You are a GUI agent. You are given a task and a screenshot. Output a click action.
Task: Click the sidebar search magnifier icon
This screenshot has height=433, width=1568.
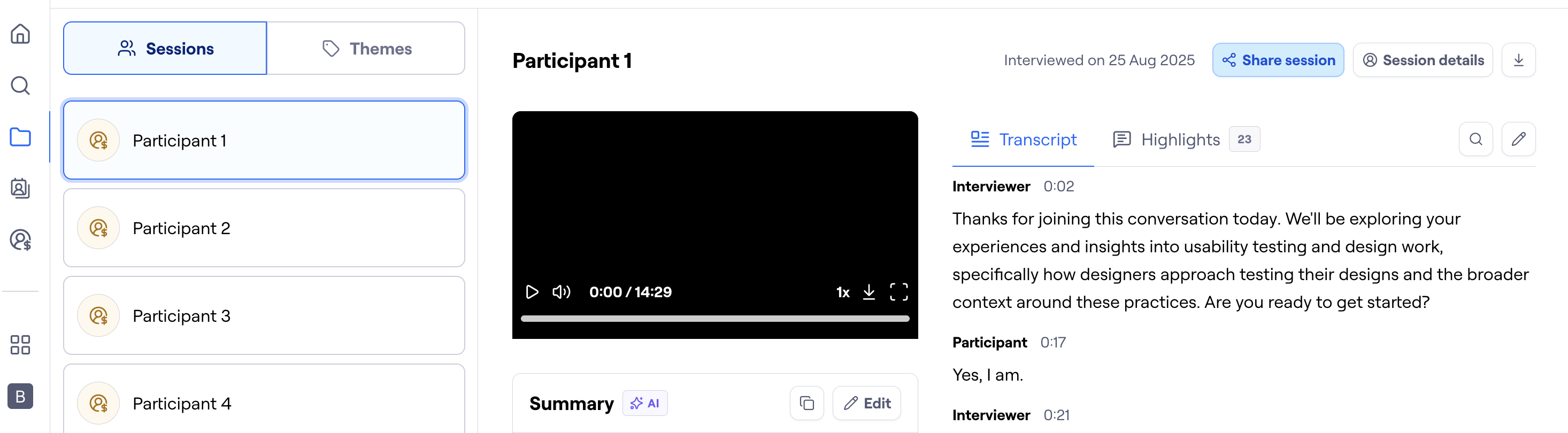coord(20,86)
